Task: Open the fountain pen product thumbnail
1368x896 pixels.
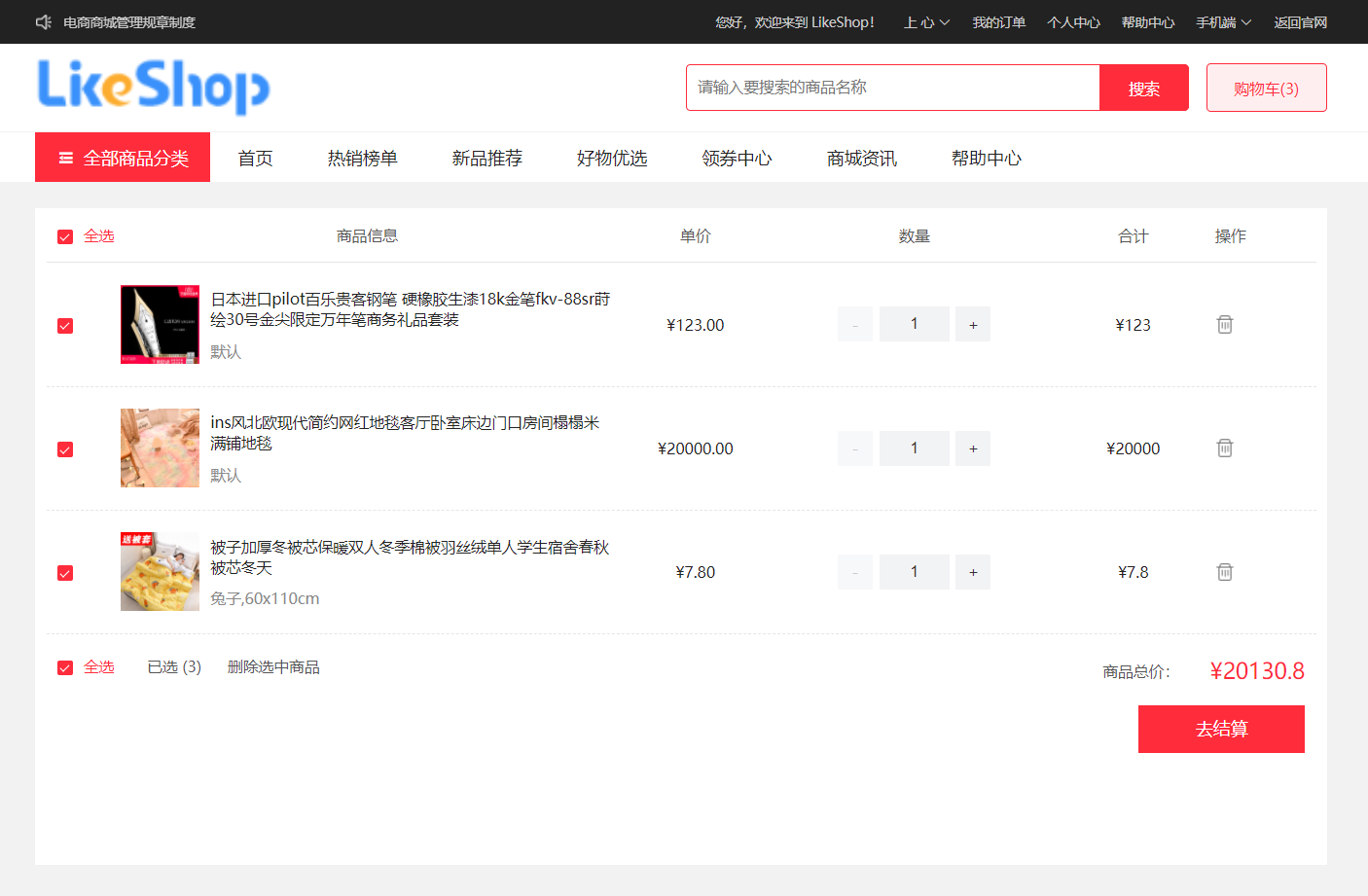Action: 160,324
